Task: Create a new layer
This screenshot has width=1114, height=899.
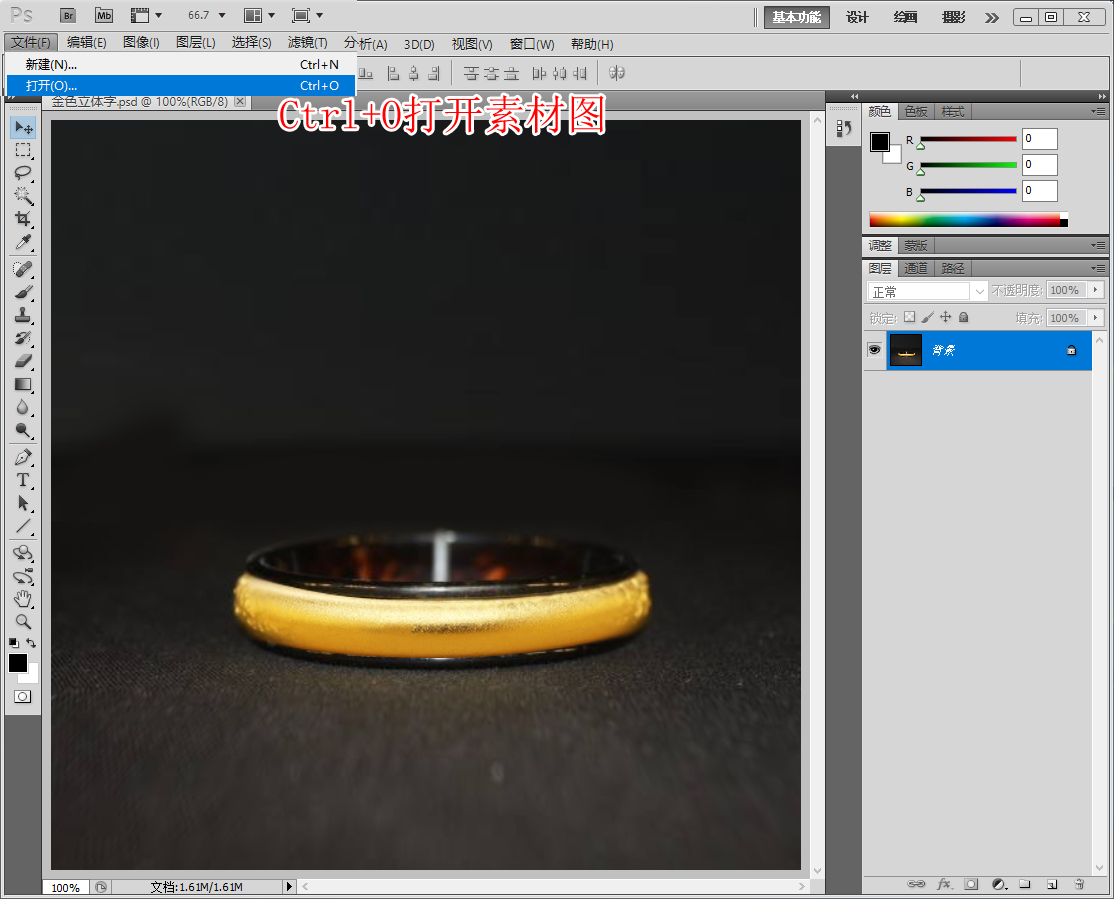Action: point(1052,884)
